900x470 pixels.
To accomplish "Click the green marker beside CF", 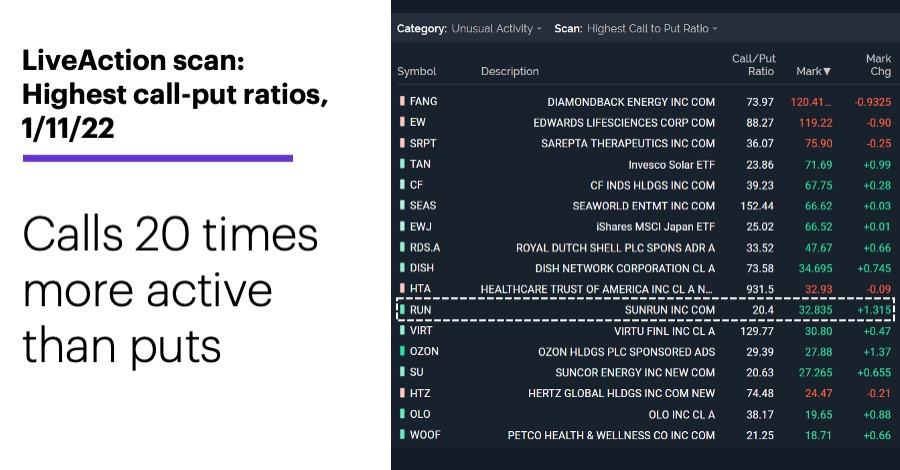I will pyautogui.click(x=402, y=185).
